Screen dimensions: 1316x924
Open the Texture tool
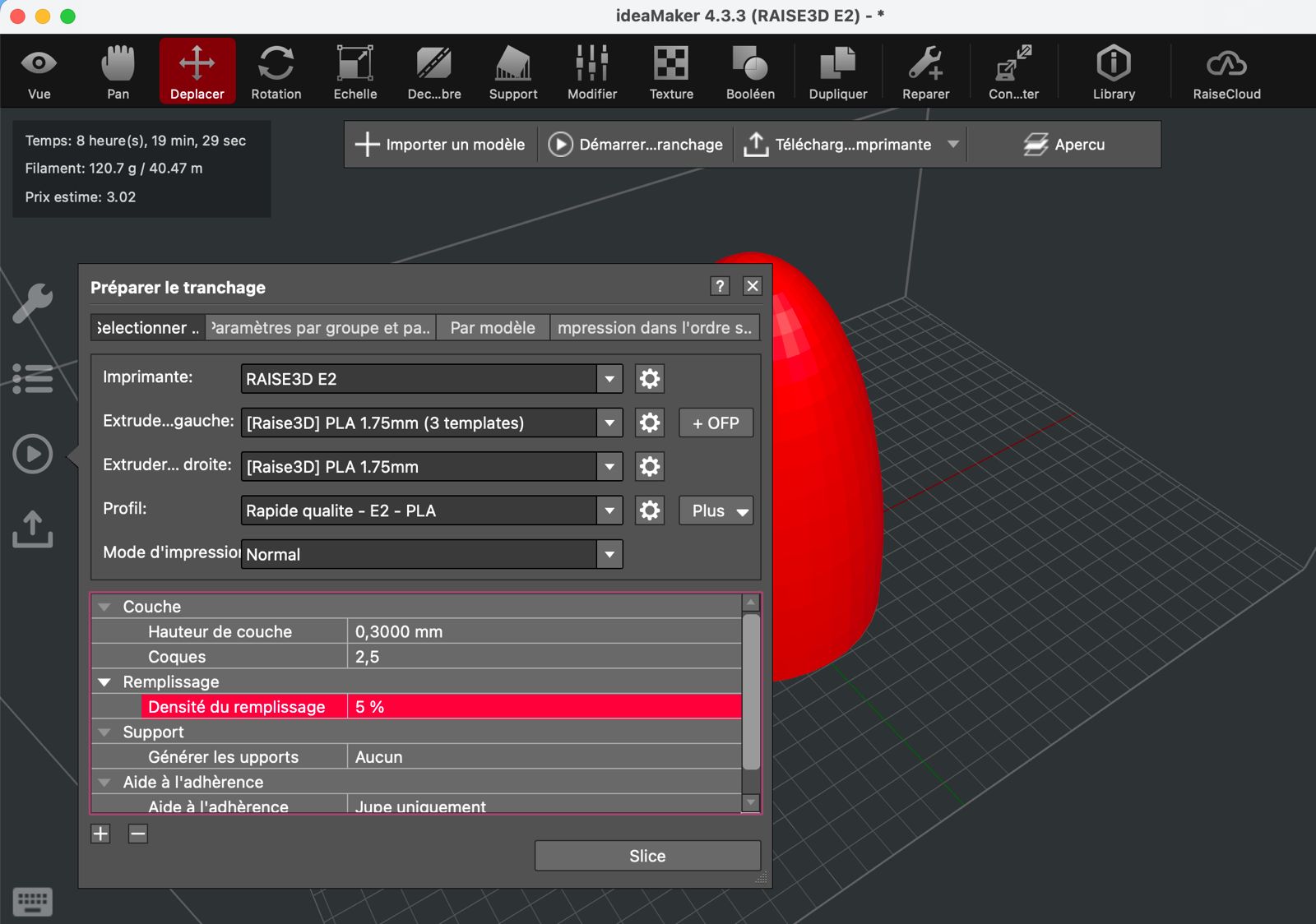[671, 72]
